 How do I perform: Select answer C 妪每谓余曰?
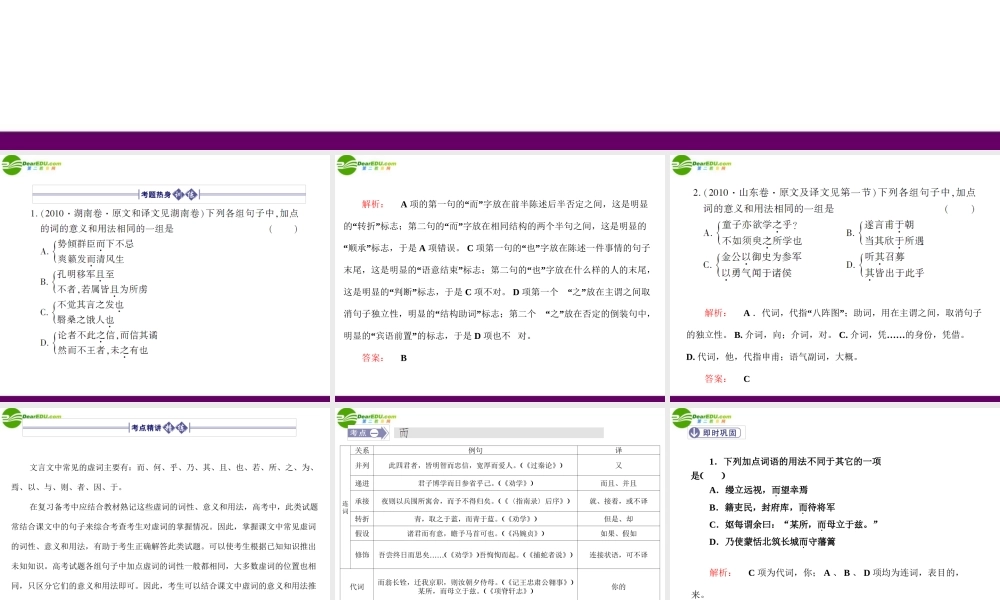tap(793, 524)
